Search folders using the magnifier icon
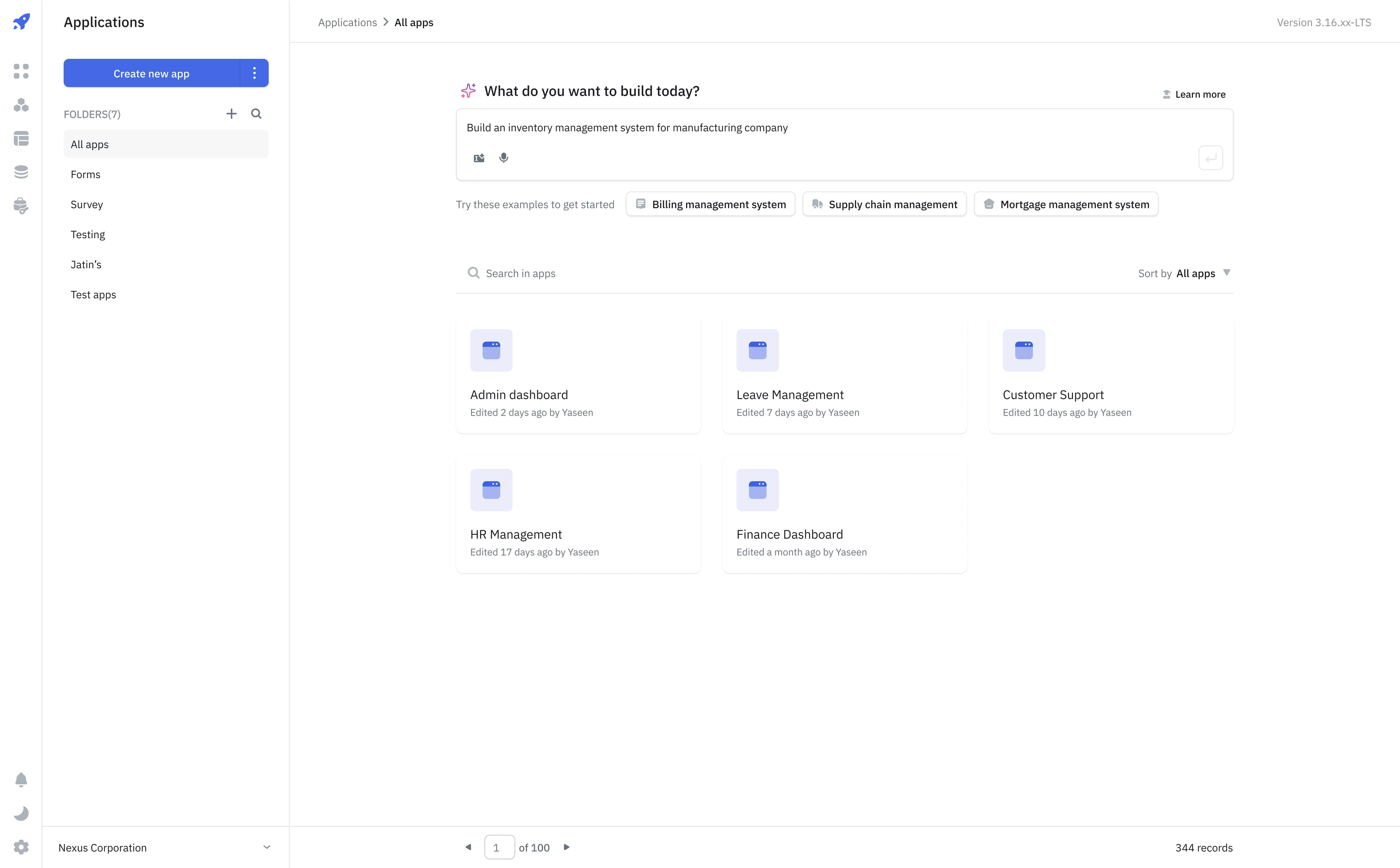Screen dimensions: 1400x868 tap(256, 114)
